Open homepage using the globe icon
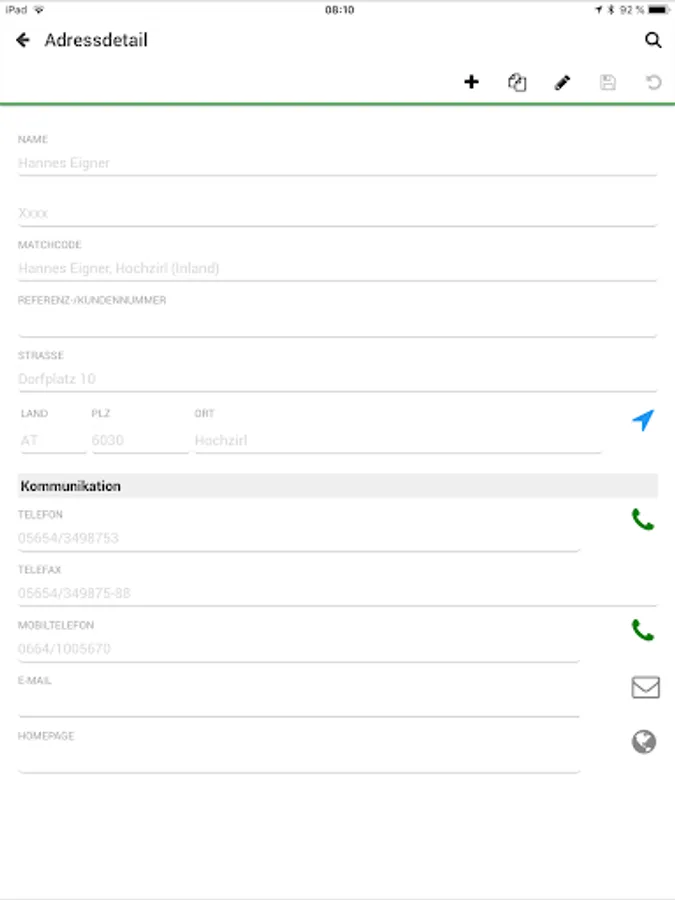 coord(644,742)
